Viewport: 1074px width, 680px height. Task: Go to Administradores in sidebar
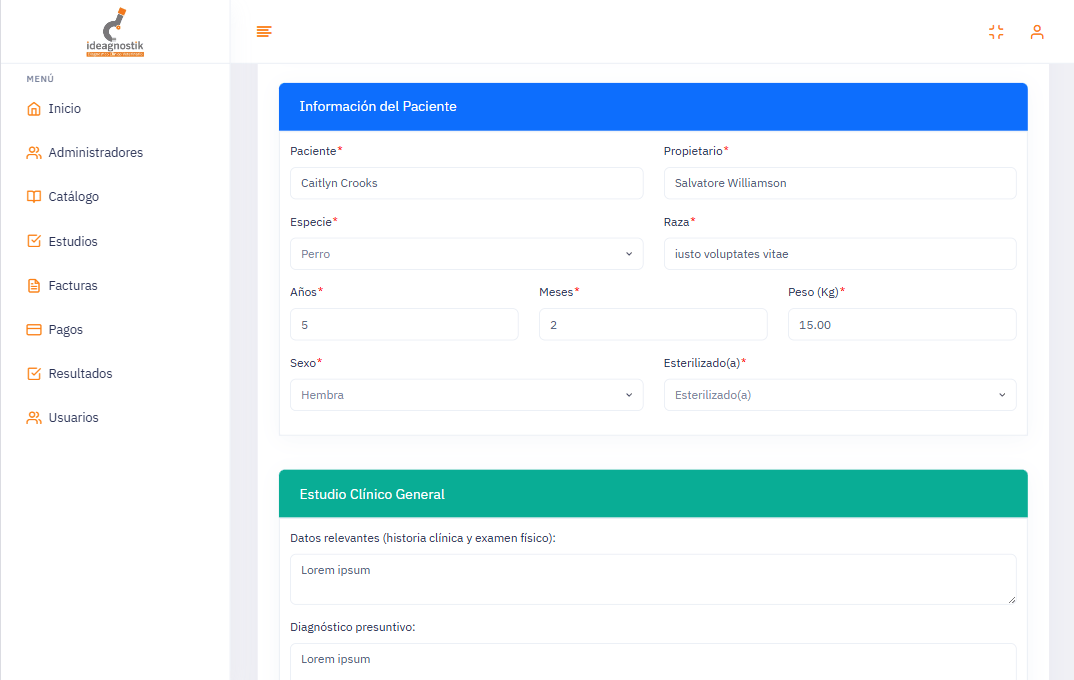point(95,153)
